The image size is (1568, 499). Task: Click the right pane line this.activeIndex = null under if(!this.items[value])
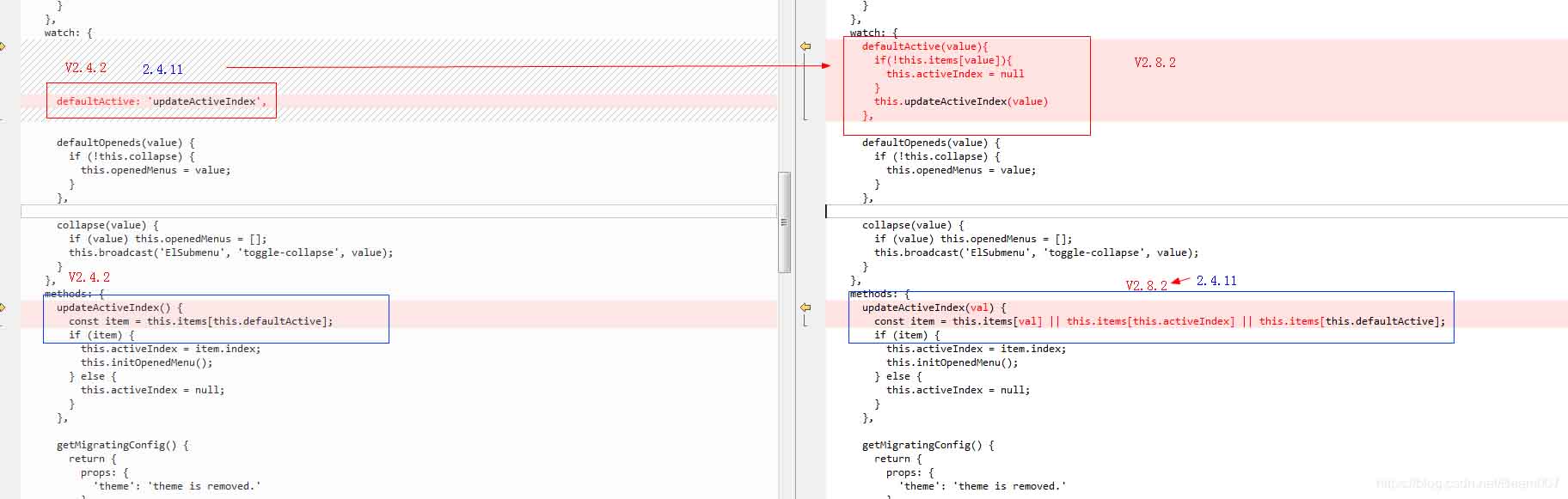[955, 74]
